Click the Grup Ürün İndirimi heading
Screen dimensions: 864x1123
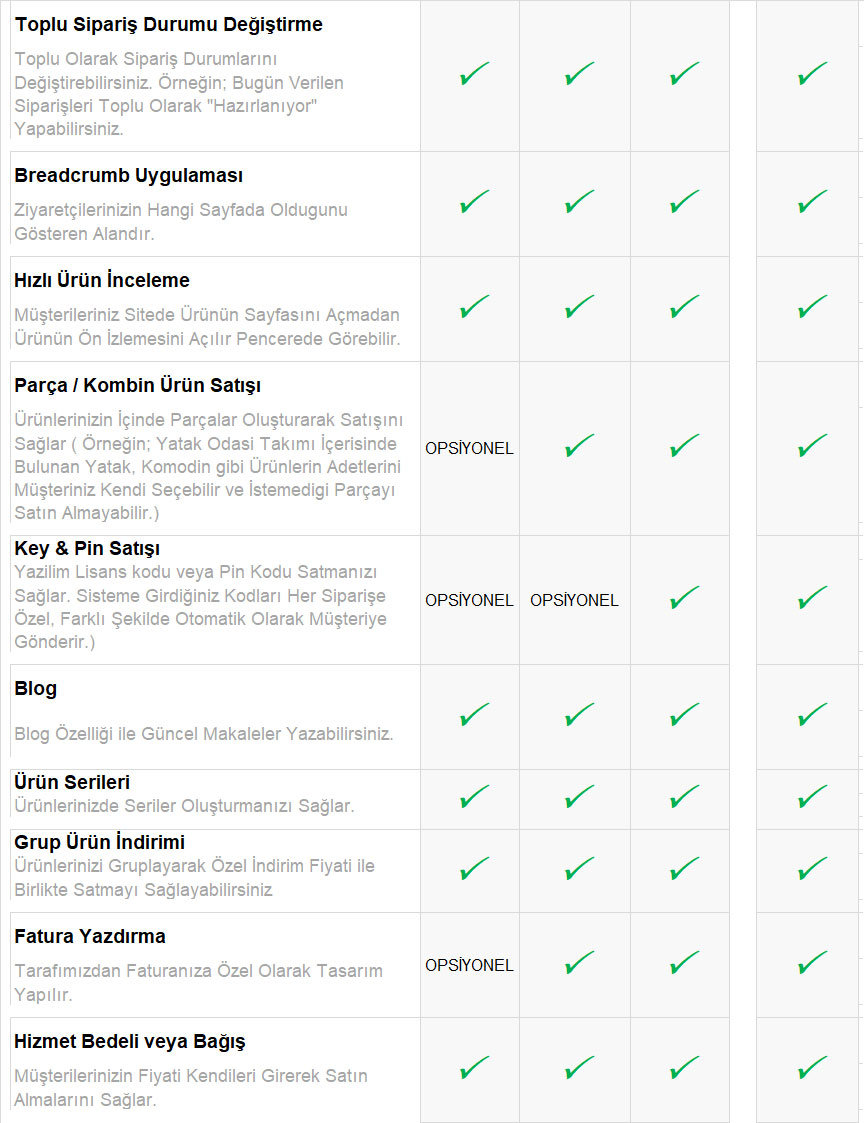[99, 842]
